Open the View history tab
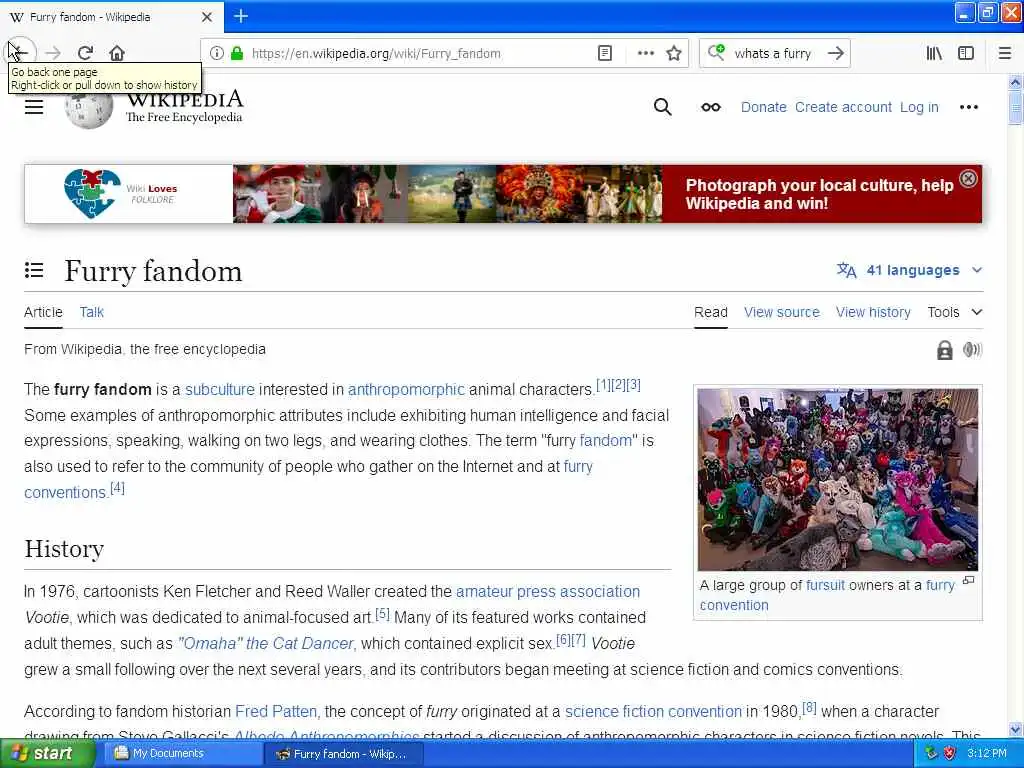The image size is (1024, 768). (x=873, y=312)
